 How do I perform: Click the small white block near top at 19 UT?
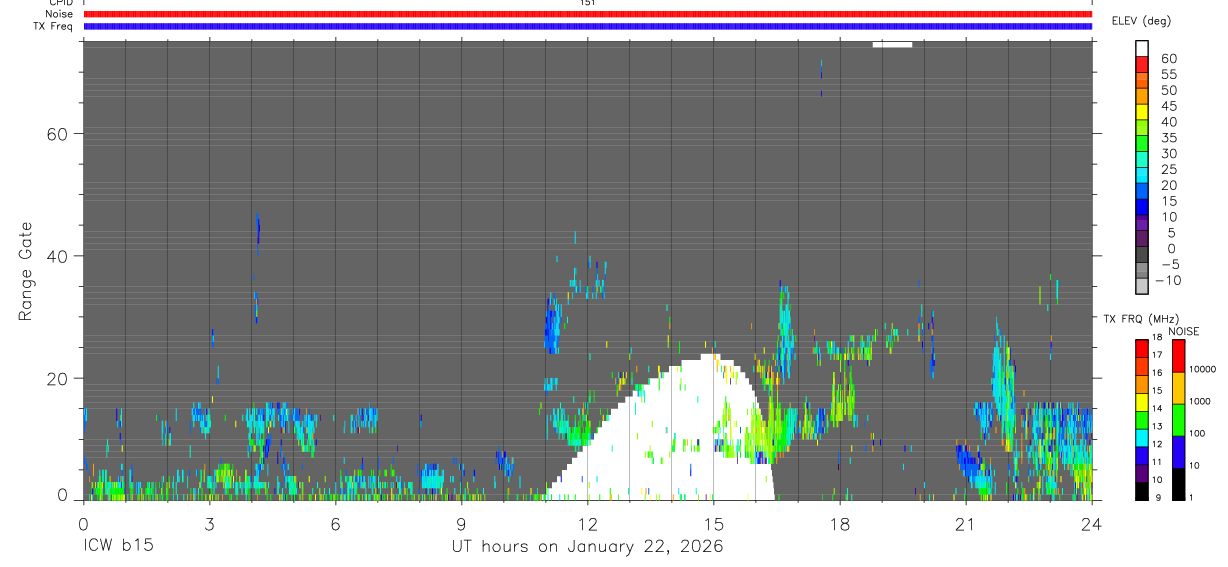[892, 44]
